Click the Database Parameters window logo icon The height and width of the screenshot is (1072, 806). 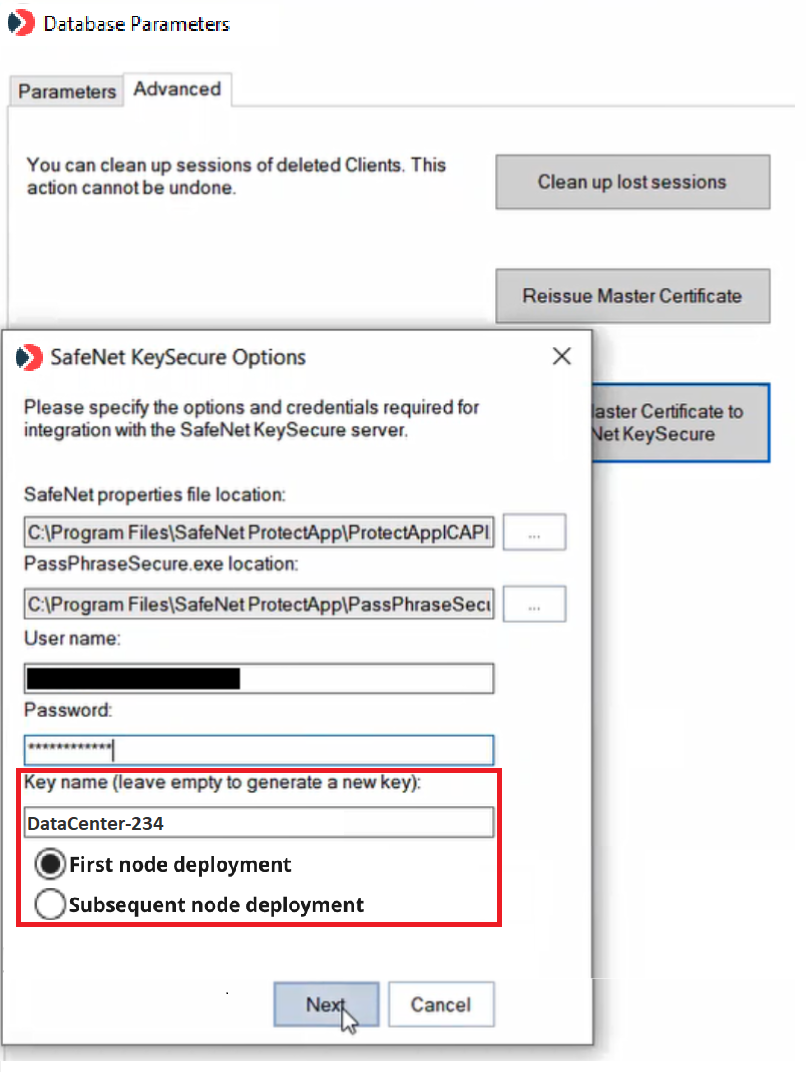pos(19,23)
